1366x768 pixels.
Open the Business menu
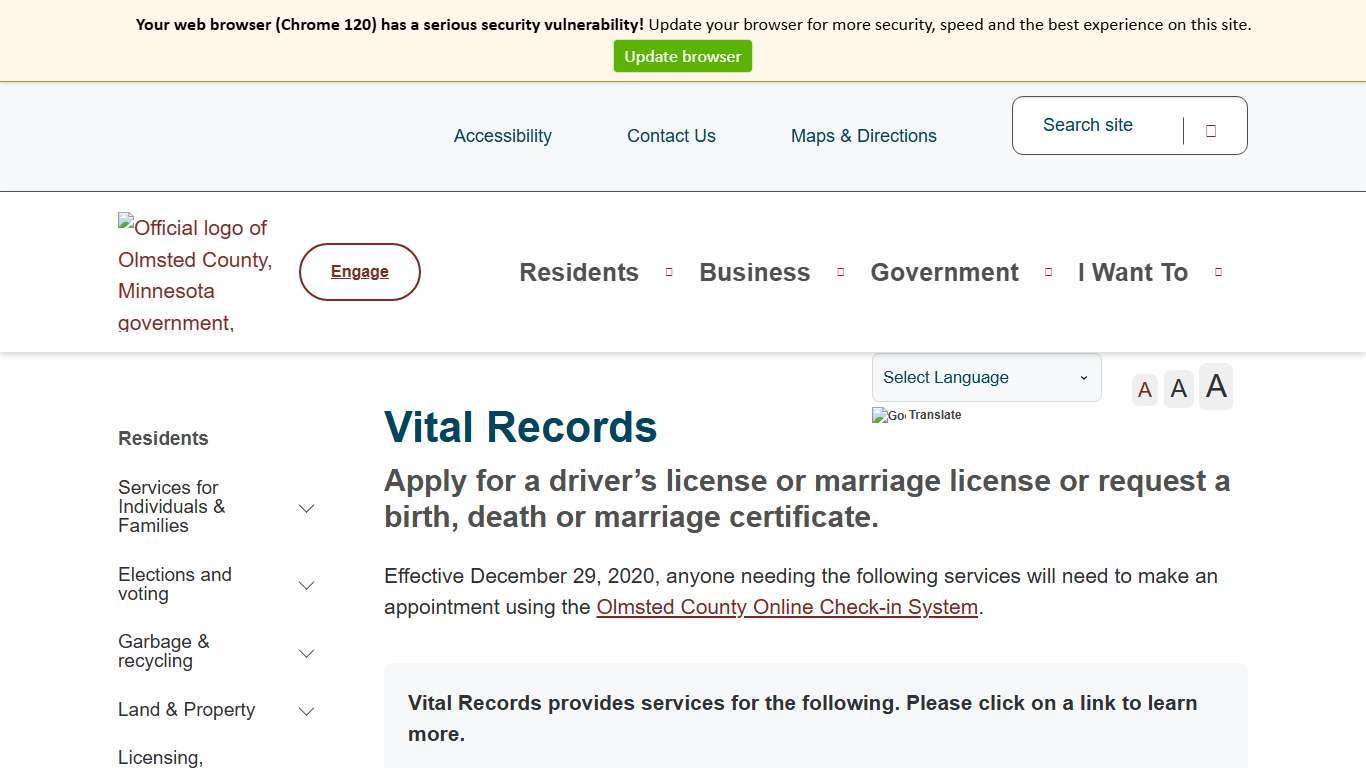pos(754,271)
